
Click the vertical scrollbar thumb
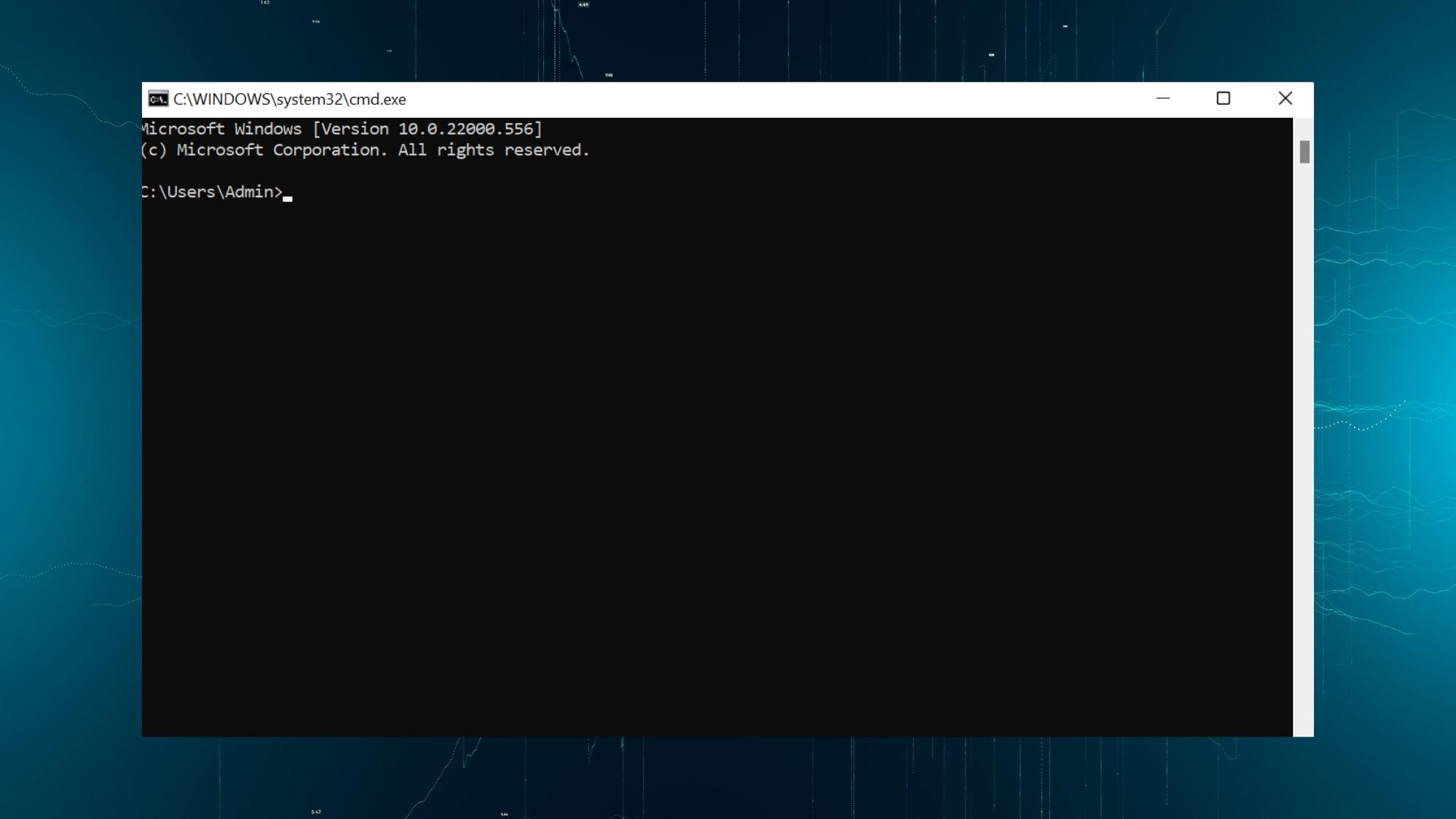(x=1305, y=152)
